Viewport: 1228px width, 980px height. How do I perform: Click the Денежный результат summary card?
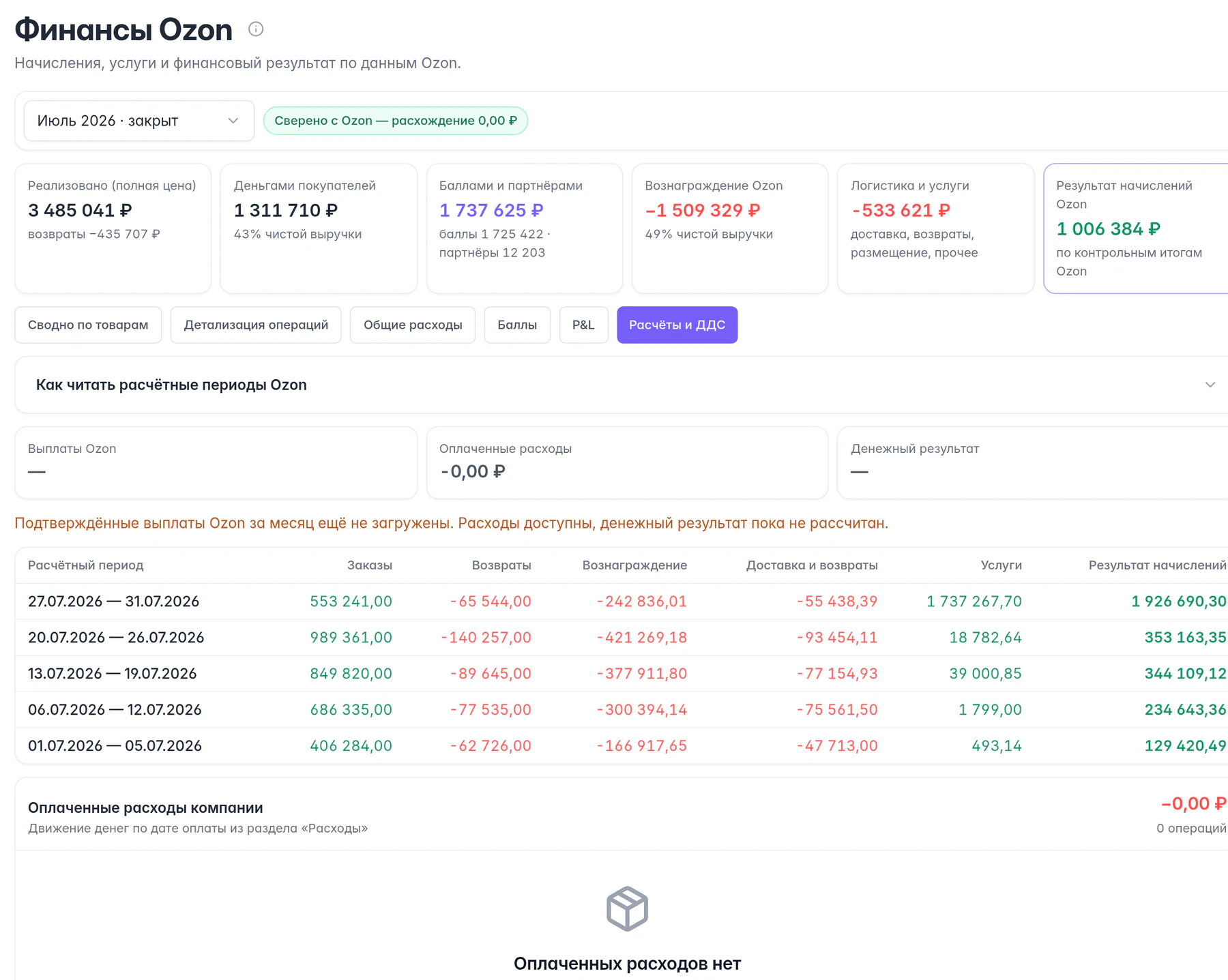point(1033,462)
